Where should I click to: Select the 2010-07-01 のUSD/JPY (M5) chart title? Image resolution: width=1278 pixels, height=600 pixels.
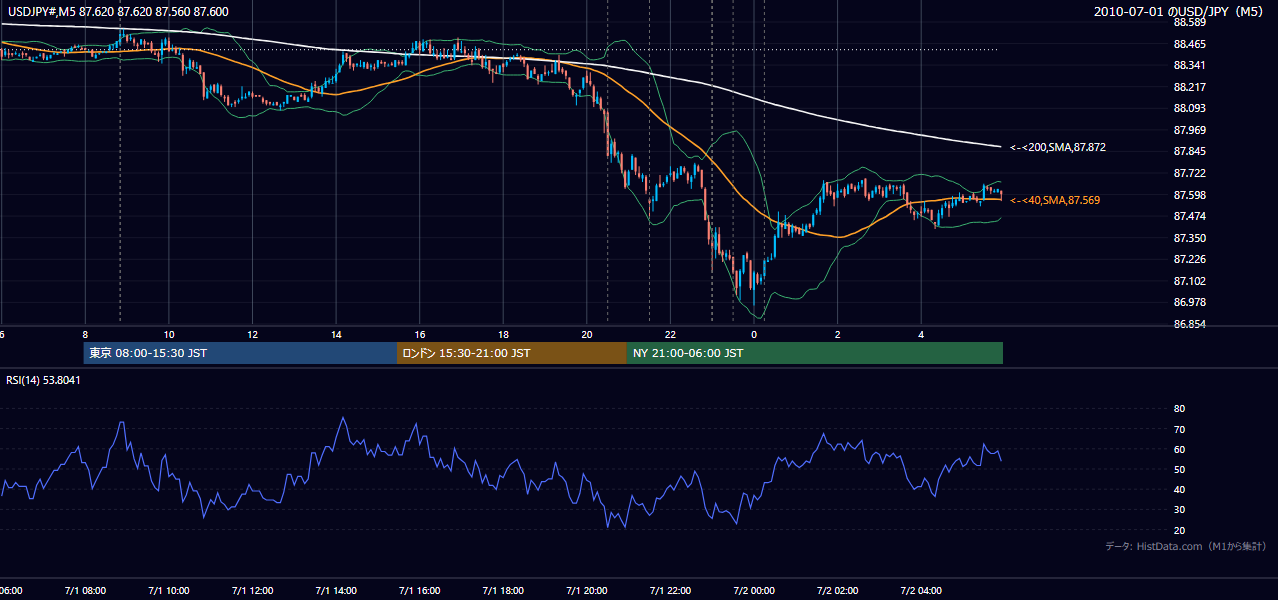(x=1179, y=12)
